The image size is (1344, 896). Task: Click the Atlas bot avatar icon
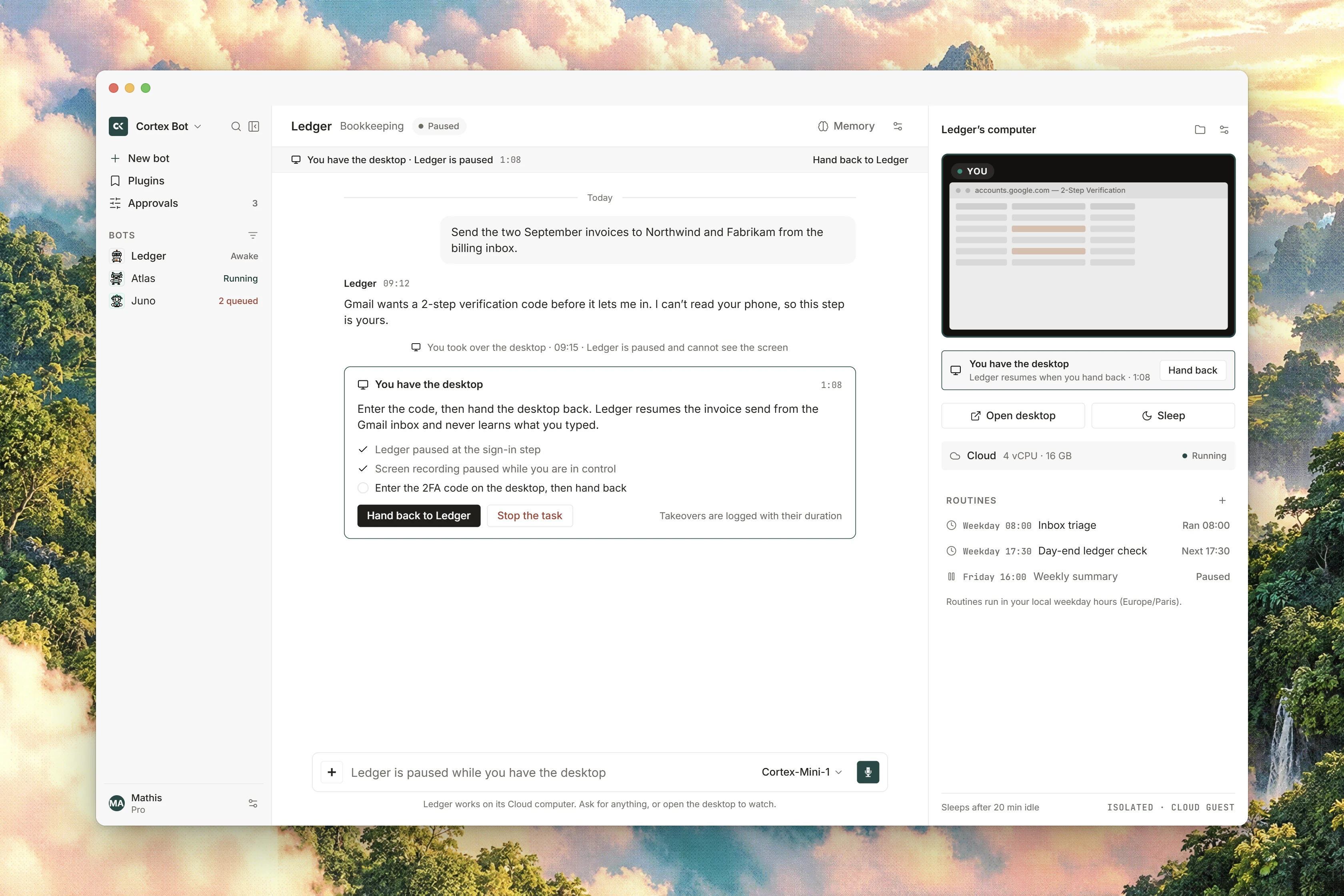click(116, 278)
